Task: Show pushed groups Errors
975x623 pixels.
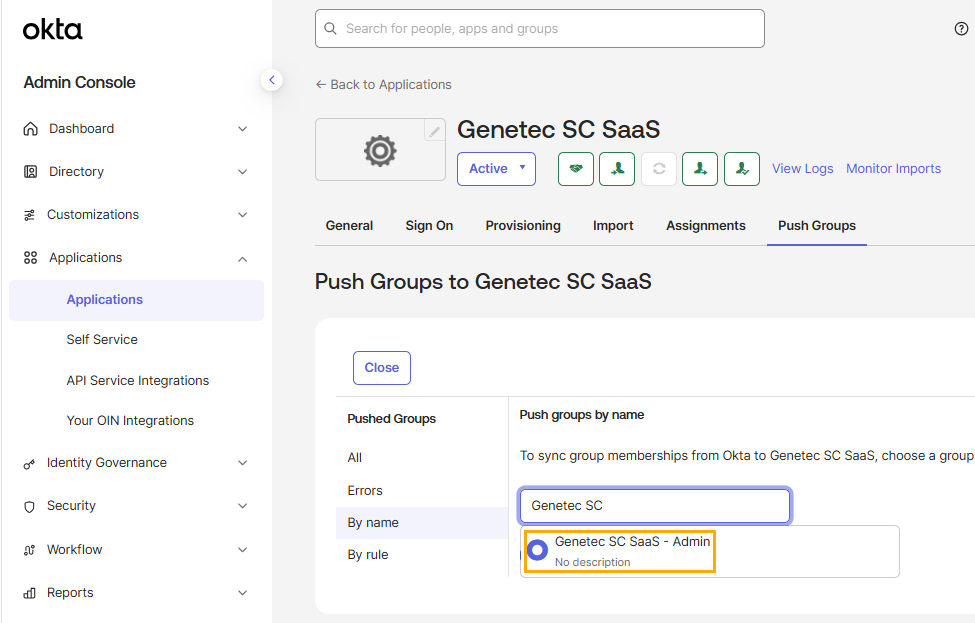Action: tap(365, 491)
